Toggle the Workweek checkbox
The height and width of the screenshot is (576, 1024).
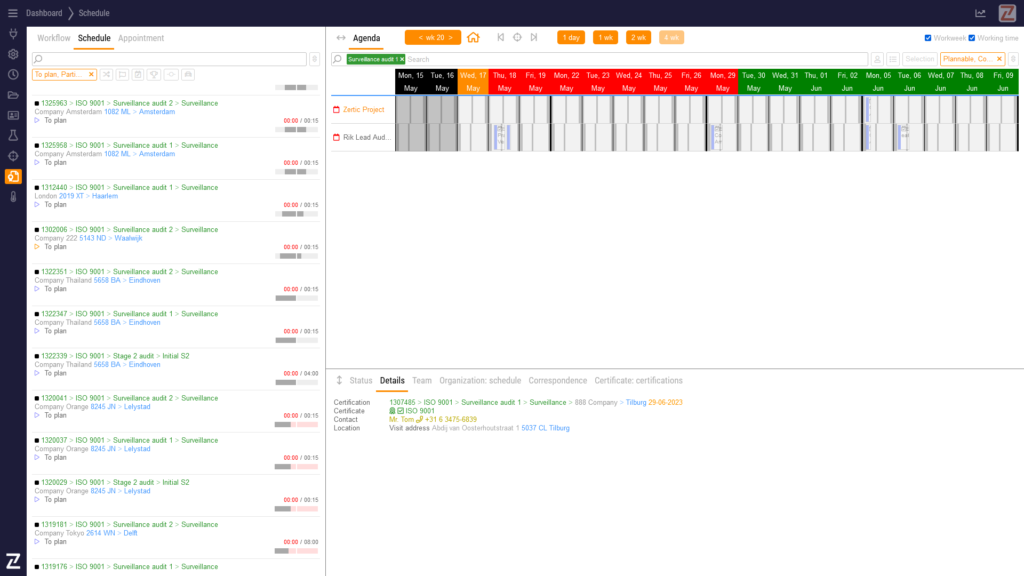[928, 38]
